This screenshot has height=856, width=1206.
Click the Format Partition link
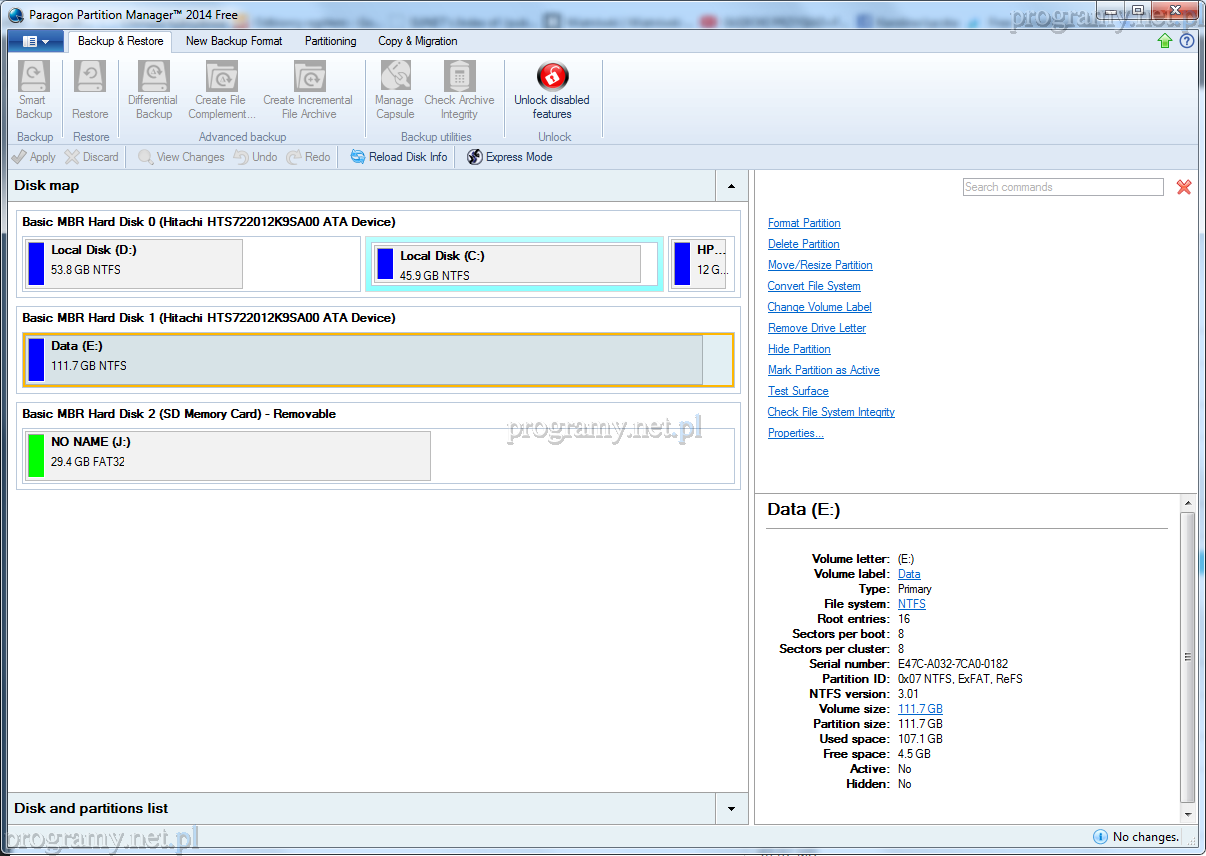pyautogui.click(x=804, y=223)
